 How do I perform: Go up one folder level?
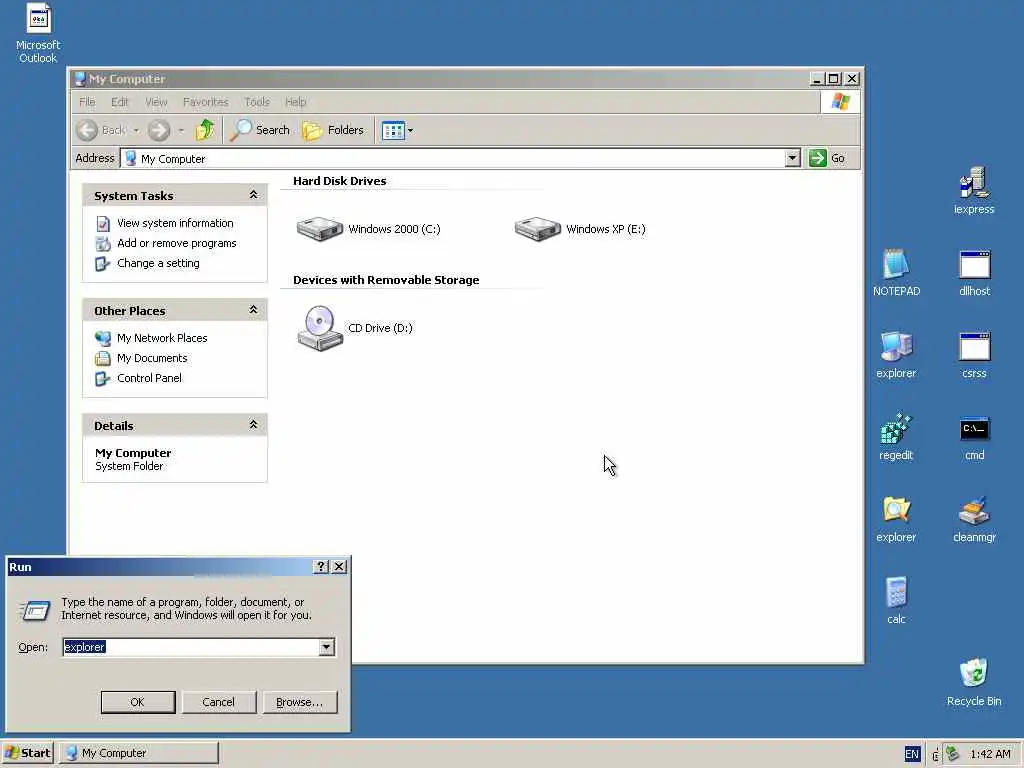[x=205, y=130]
